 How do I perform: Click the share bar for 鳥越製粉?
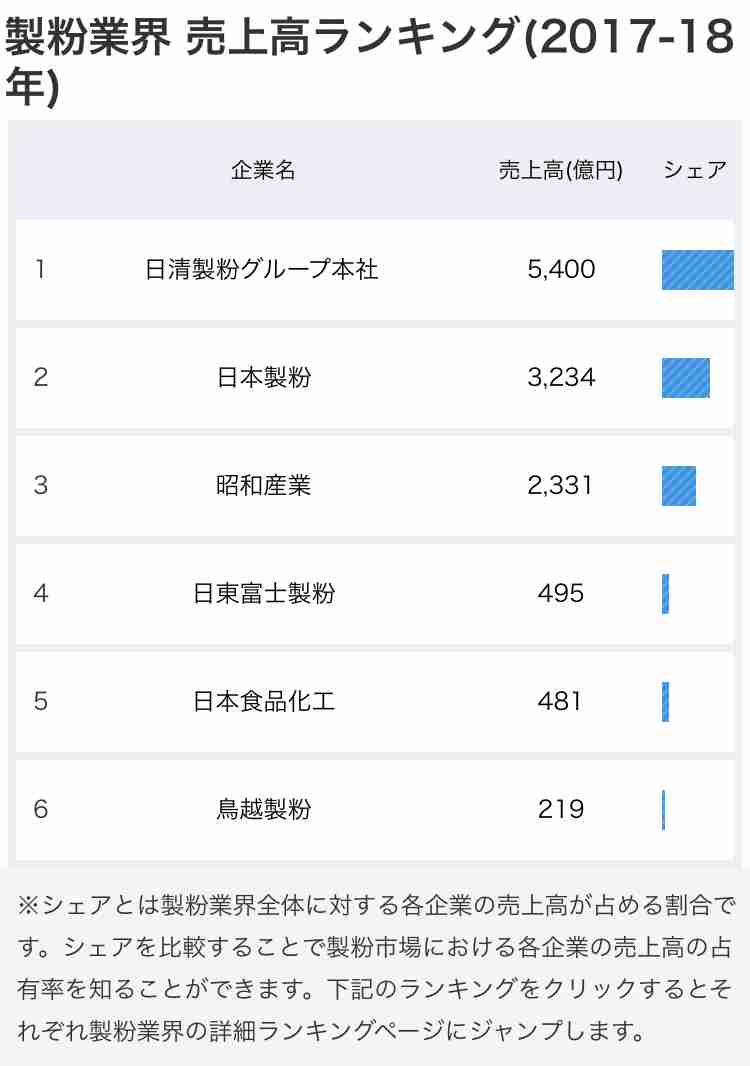coord(664,810)
